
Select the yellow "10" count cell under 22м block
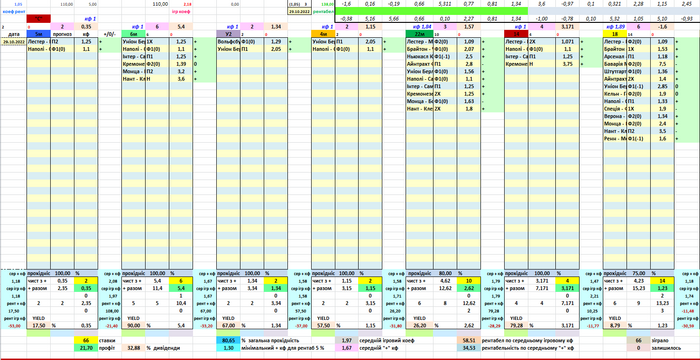point(469,281)
